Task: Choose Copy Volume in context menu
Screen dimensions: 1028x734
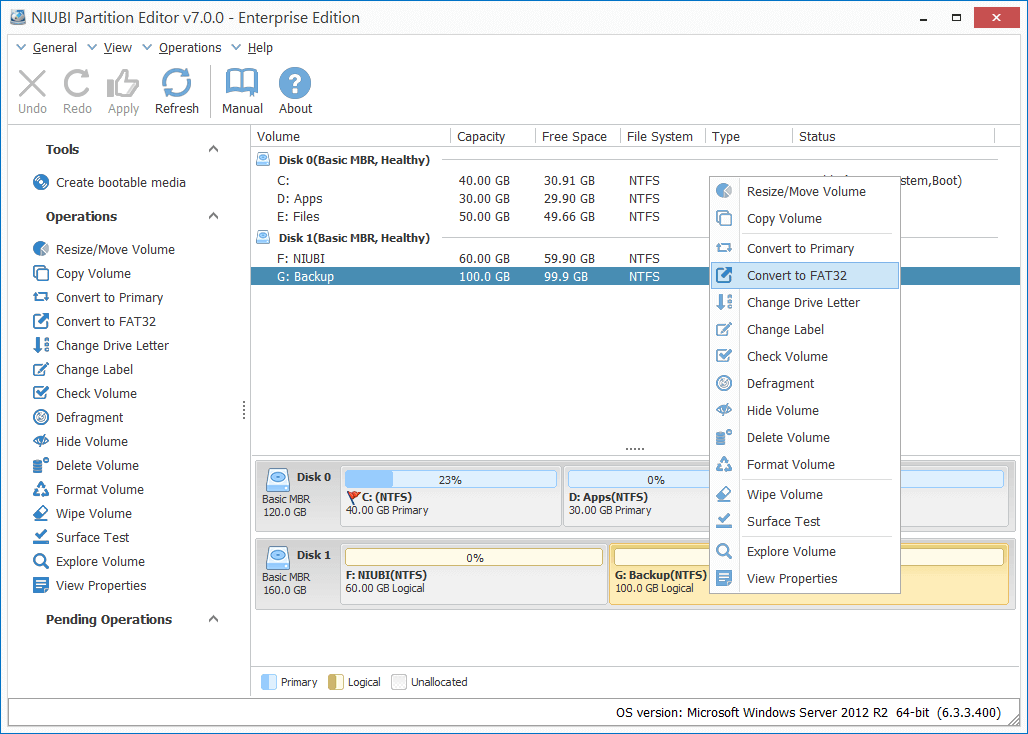Action: 805,218
